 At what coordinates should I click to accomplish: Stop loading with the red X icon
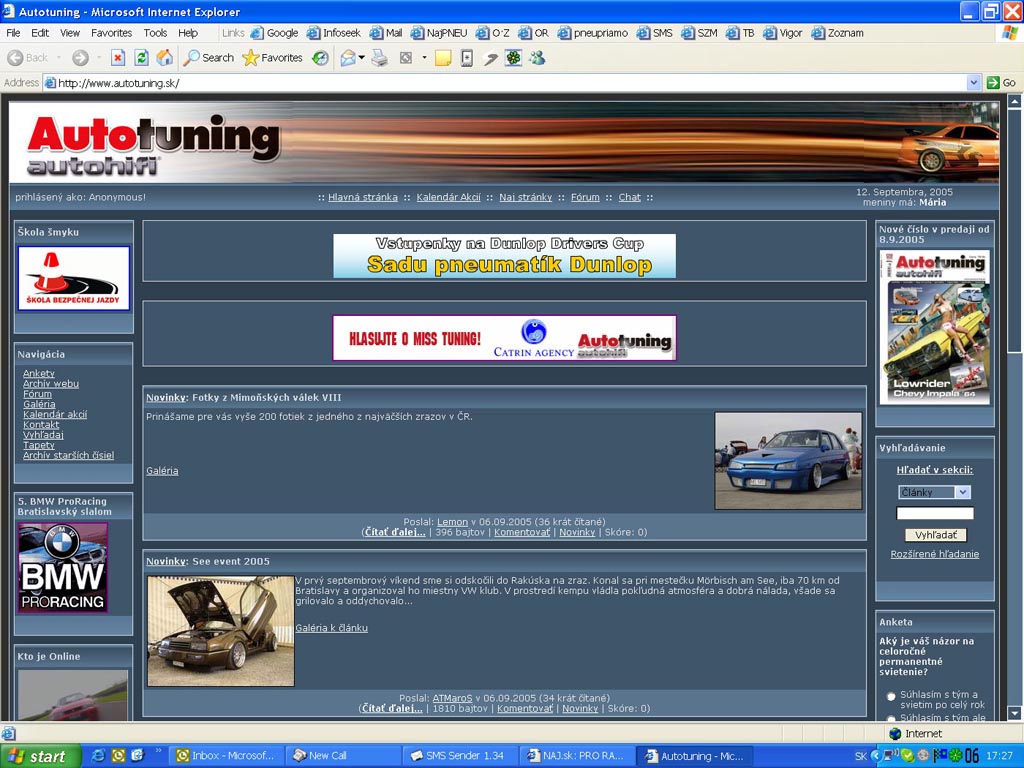[118, 58]
